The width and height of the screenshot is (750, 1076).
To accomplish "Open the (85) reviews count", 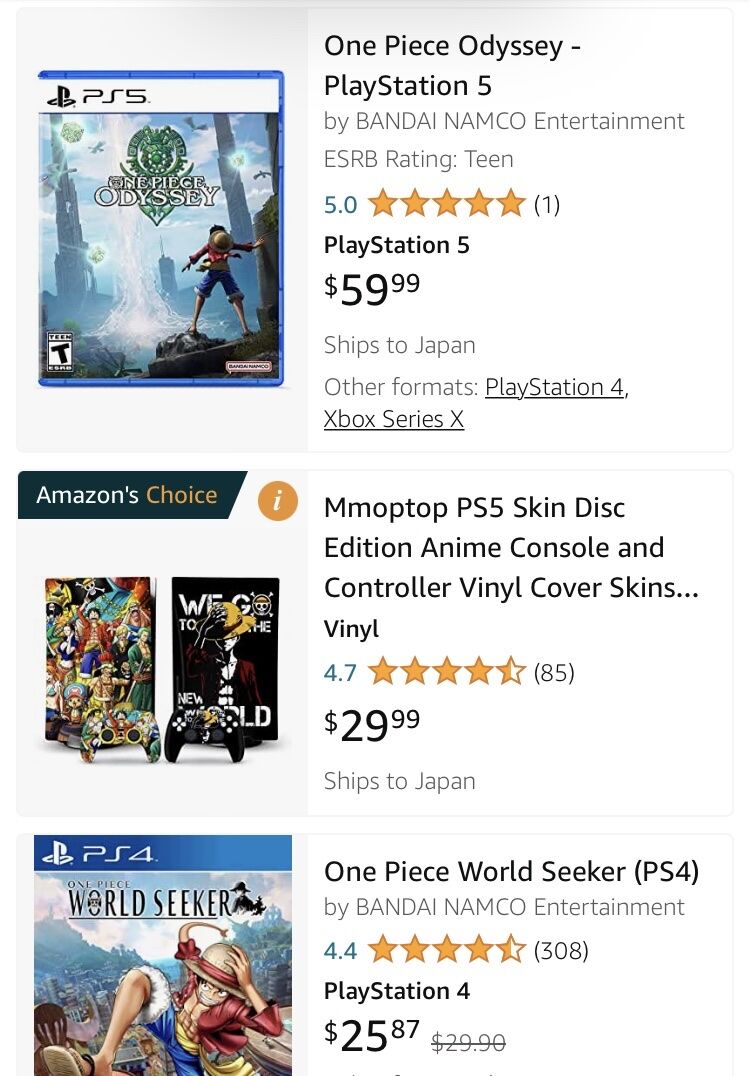I will [554, 672].
